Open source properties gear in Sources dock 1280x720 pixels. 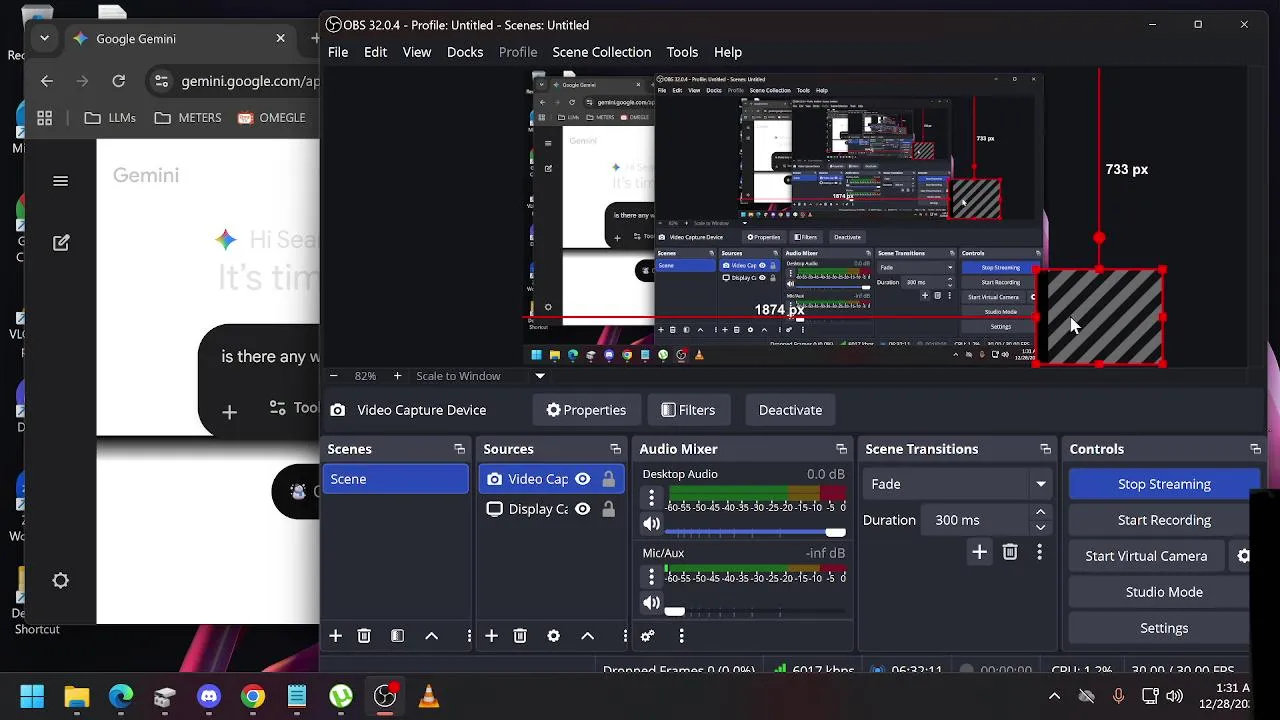(x=553, y=636)
